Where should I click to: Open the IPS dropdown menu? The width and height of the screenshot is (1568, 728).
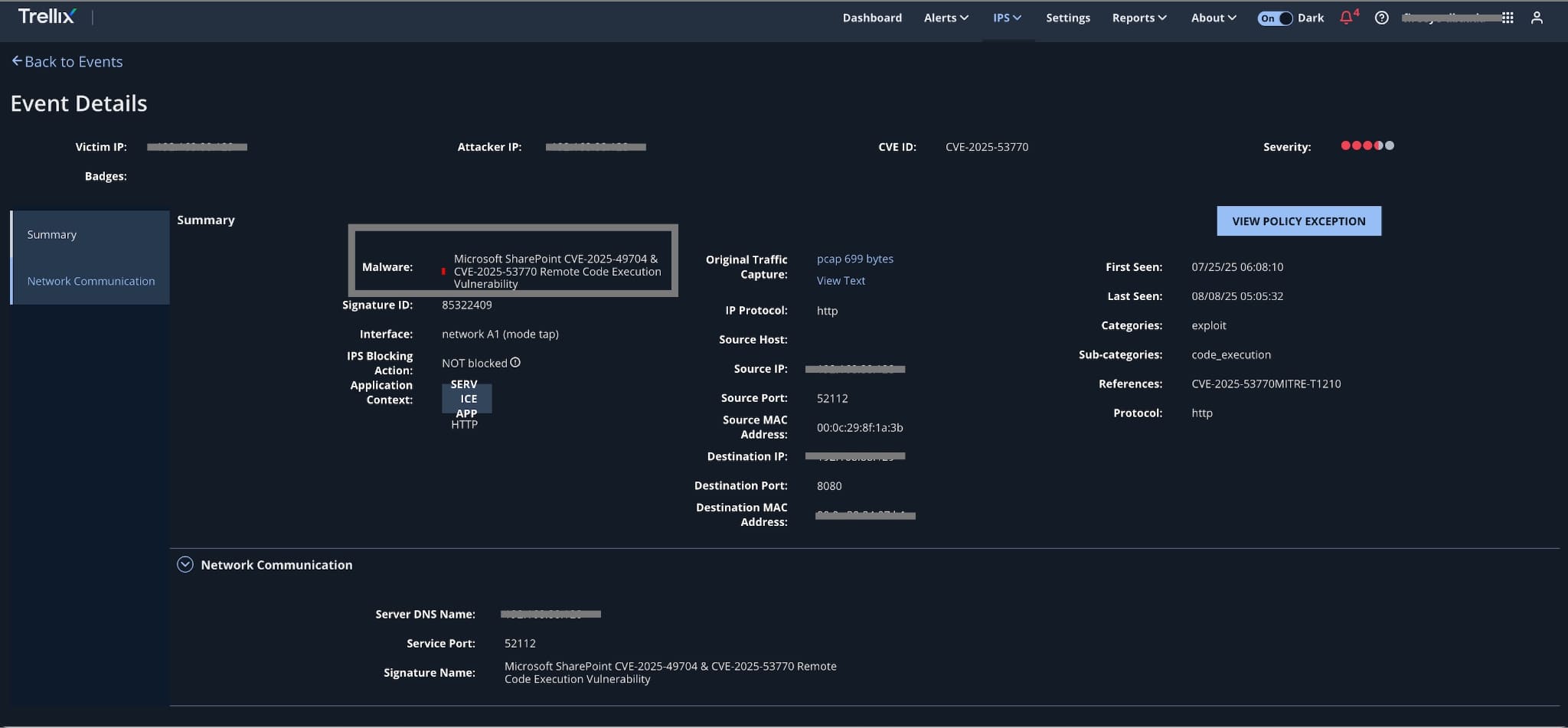(x=1007, y=18)
